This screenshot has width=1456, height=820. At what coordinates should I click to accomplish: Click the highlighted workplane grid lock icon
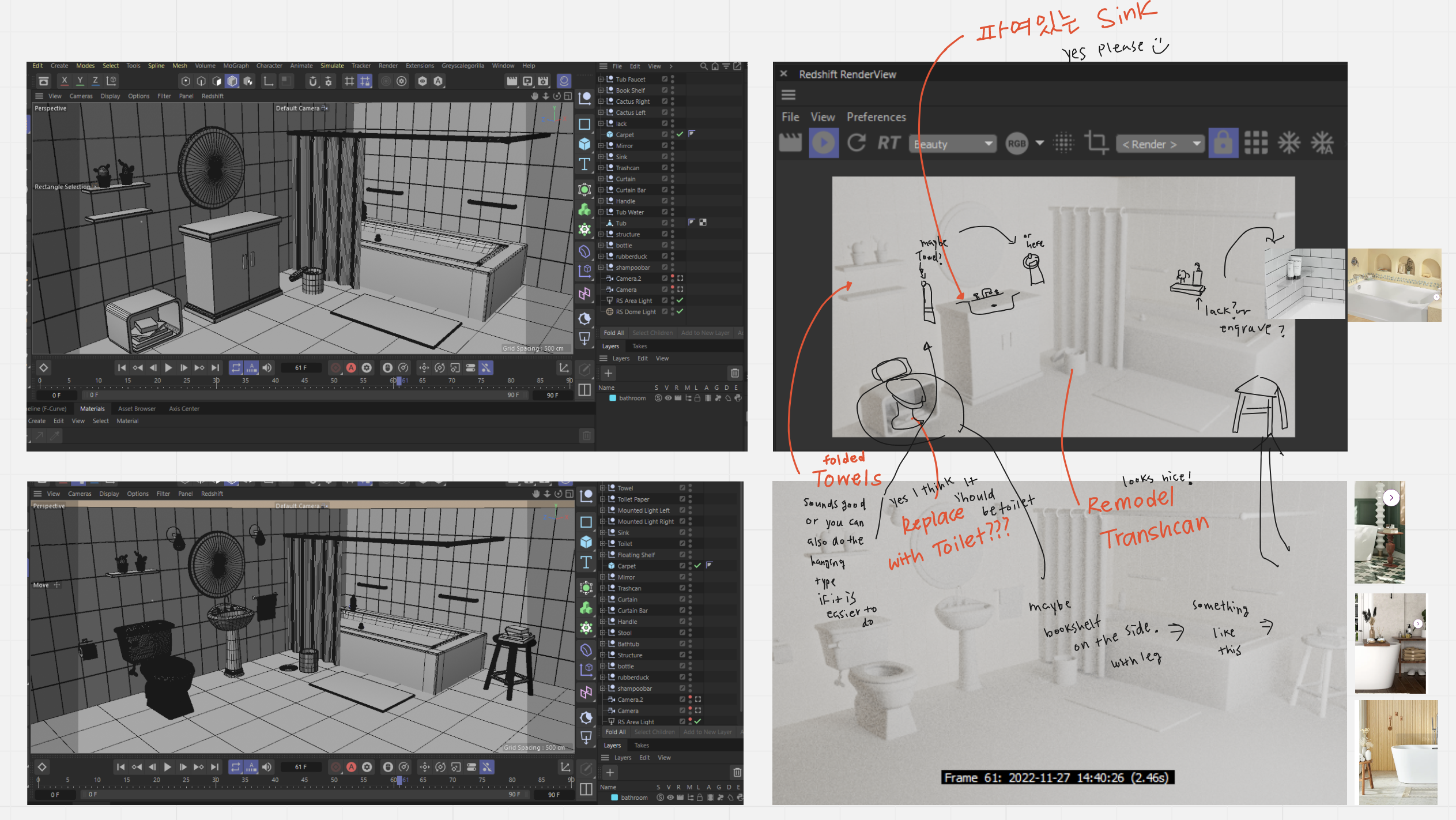tap(365, 81)
